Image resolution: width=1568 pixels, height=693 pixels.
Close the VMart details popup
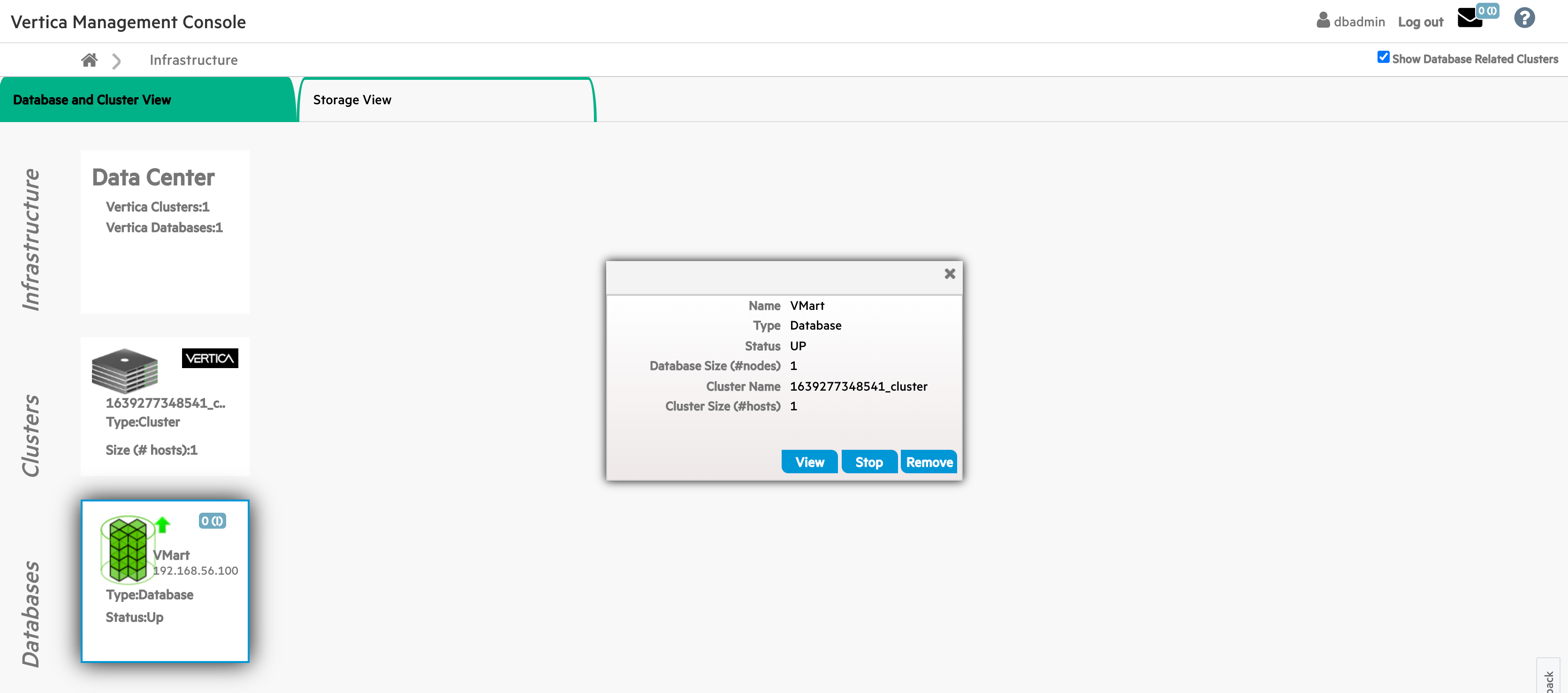[x=950, y=274]
